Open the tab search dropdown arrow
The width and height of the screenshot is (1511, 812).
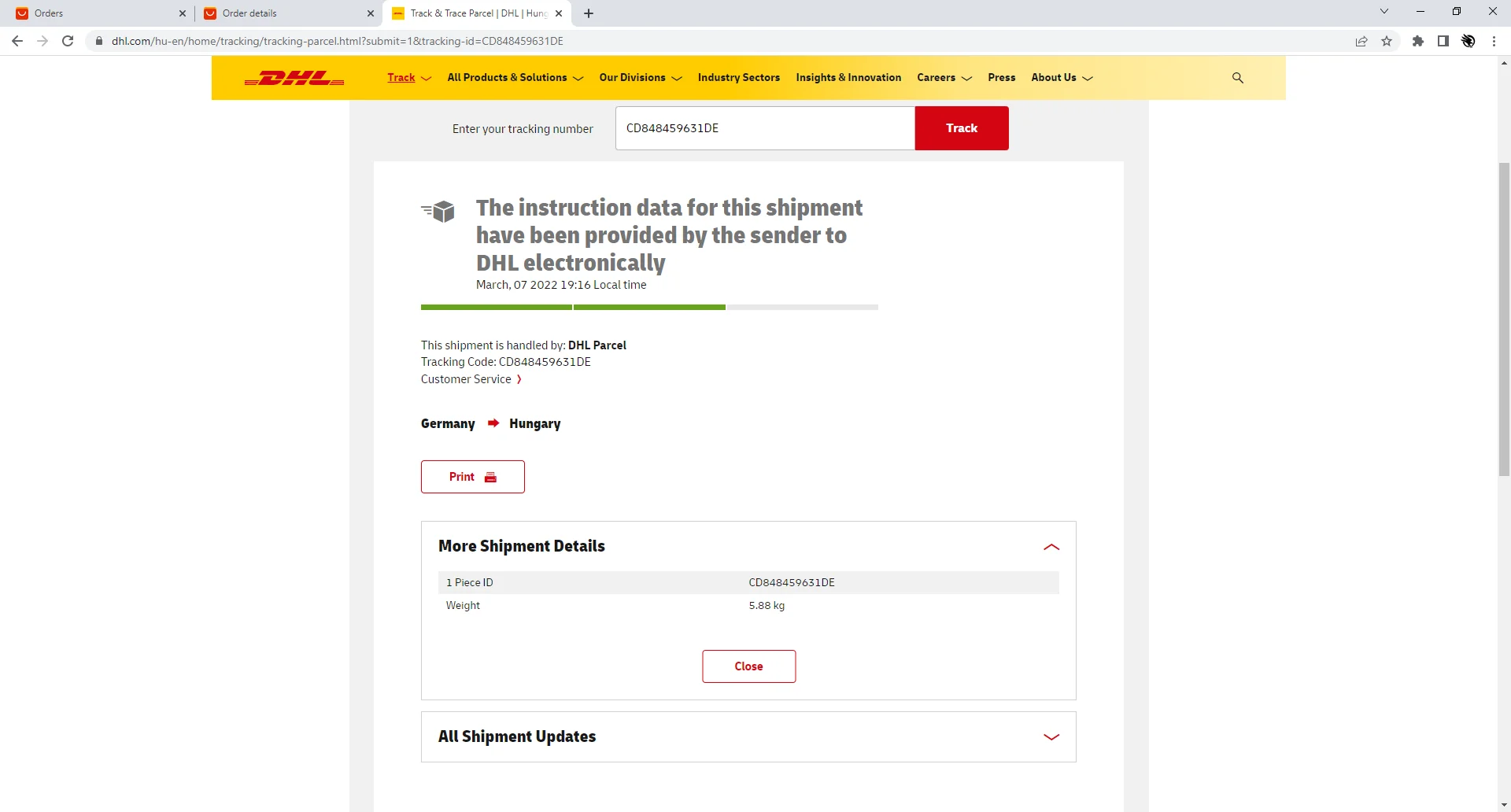1384,12
